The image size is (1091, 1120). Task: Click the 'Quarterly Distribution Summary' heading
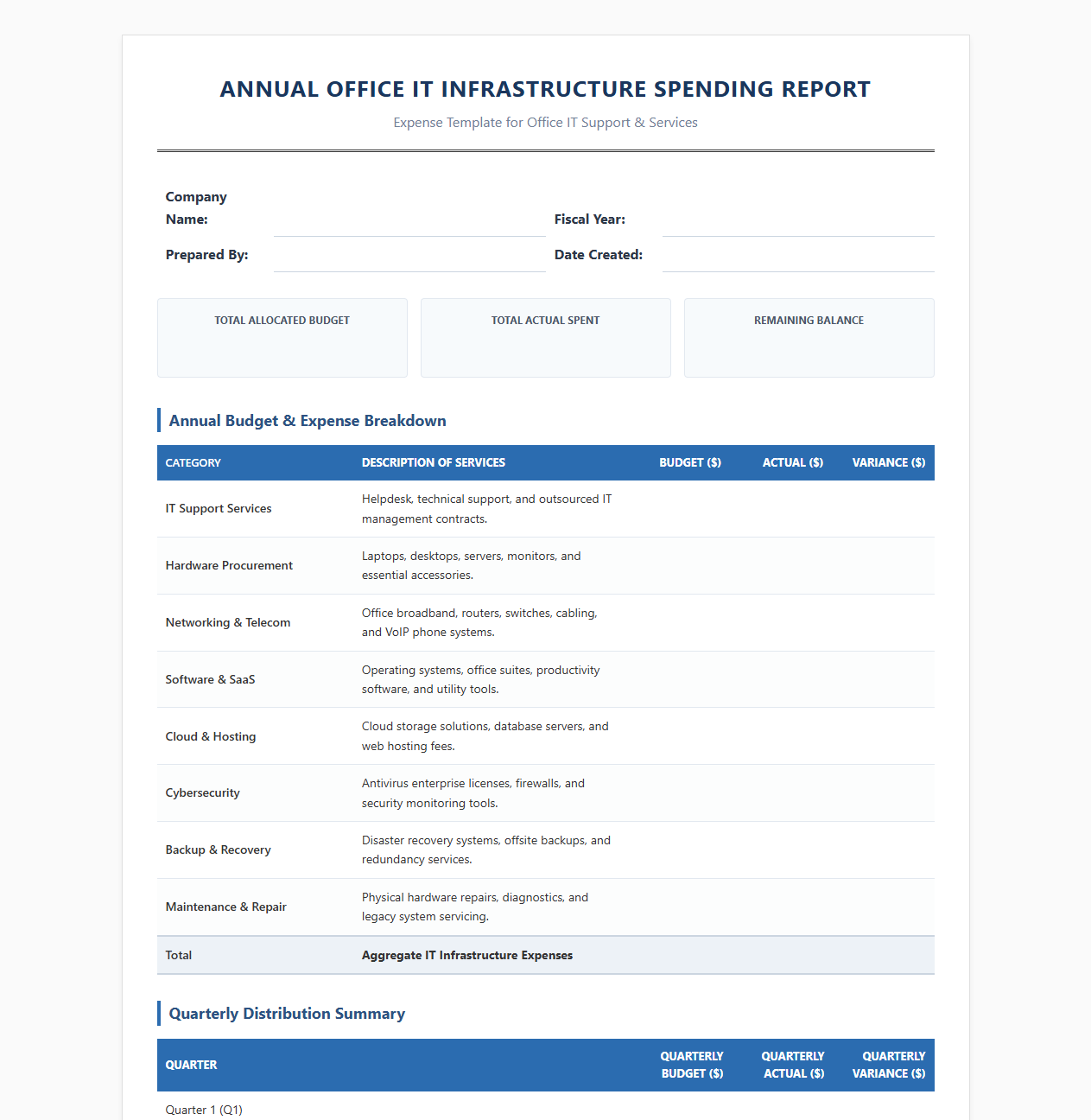coord(287,1014)
